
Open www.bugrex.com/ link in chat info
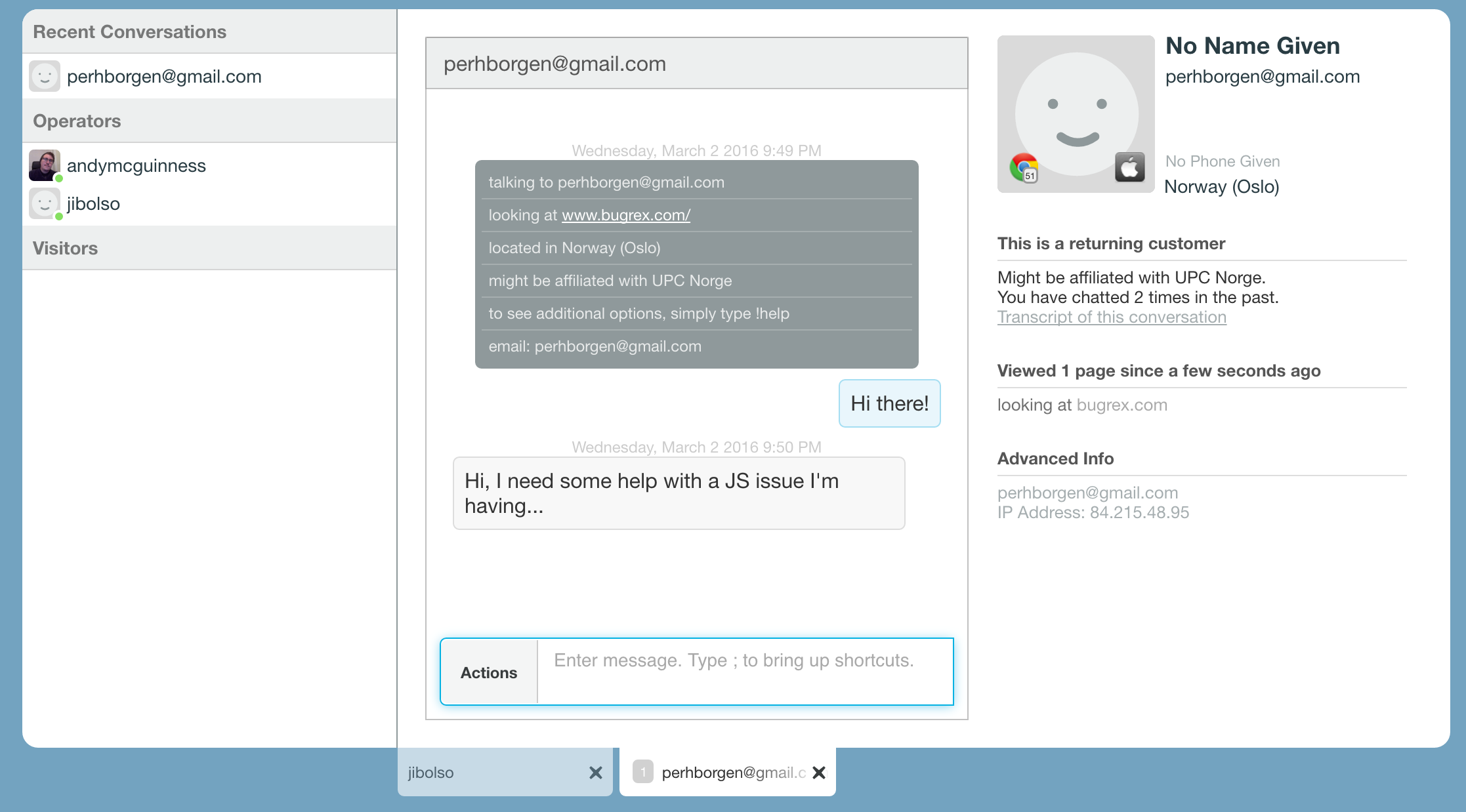[625, 215]
